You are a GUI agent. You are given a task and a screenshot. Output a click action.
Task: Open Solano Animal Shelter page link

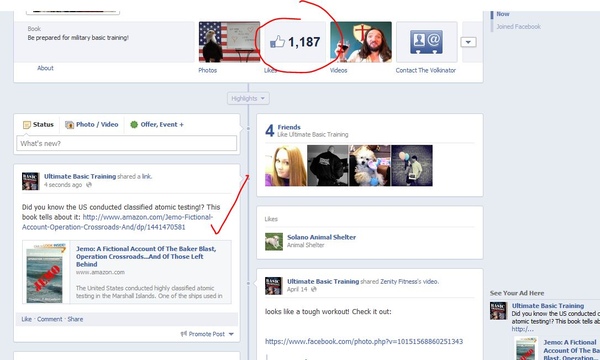321,237
